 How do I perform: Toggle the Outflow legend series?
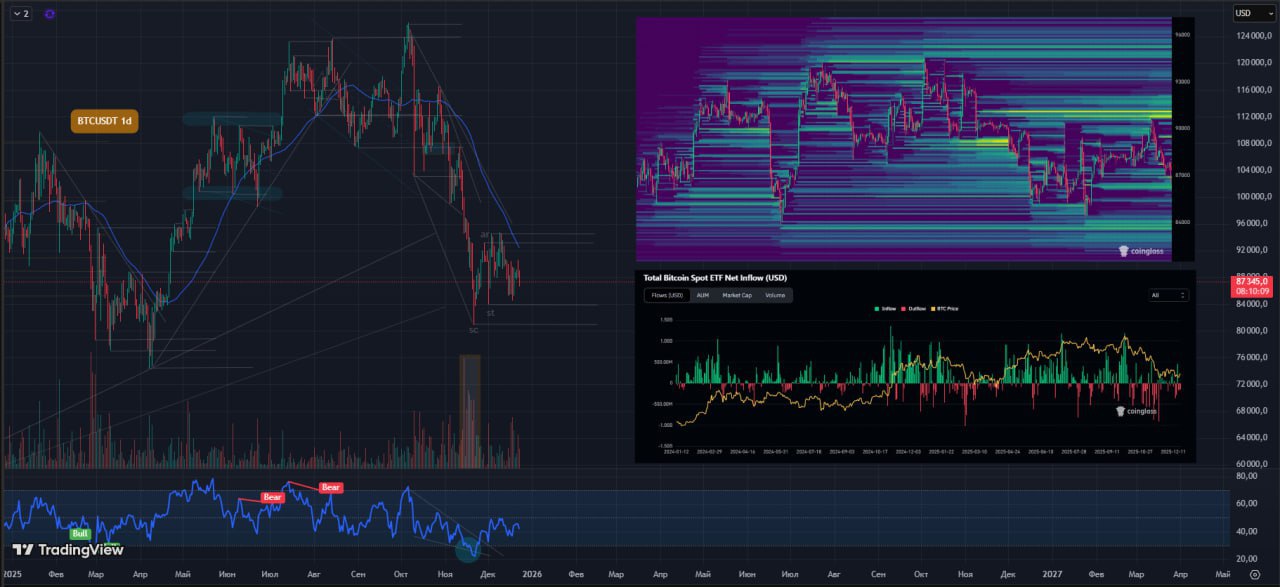pyautogui.click(x=912, y=309)
